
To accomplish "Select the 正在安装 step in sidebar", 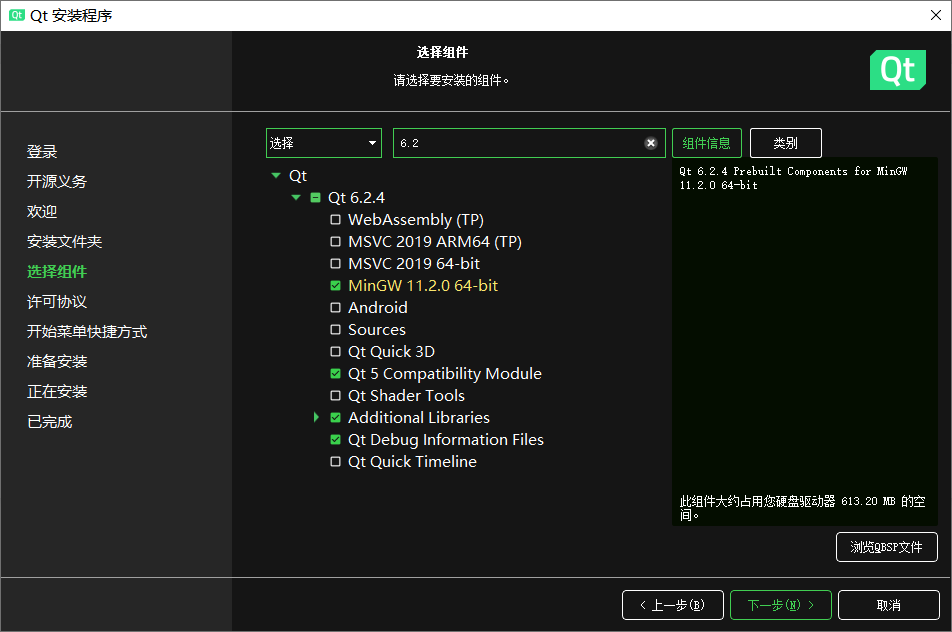I will coord(57,392).
